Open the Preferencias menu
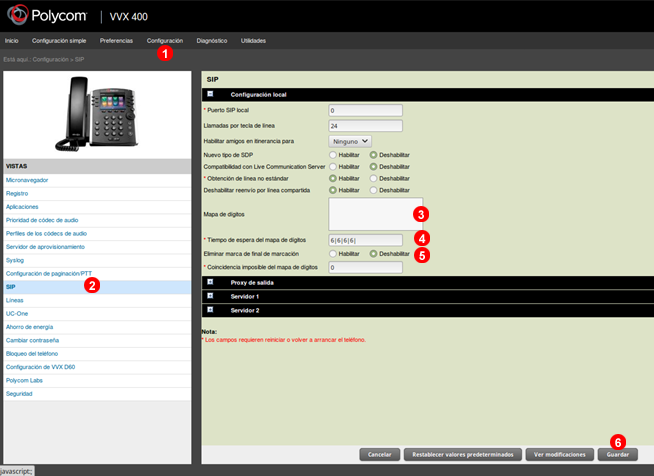This screenshot has height=476, width=654. click(116, 40)
